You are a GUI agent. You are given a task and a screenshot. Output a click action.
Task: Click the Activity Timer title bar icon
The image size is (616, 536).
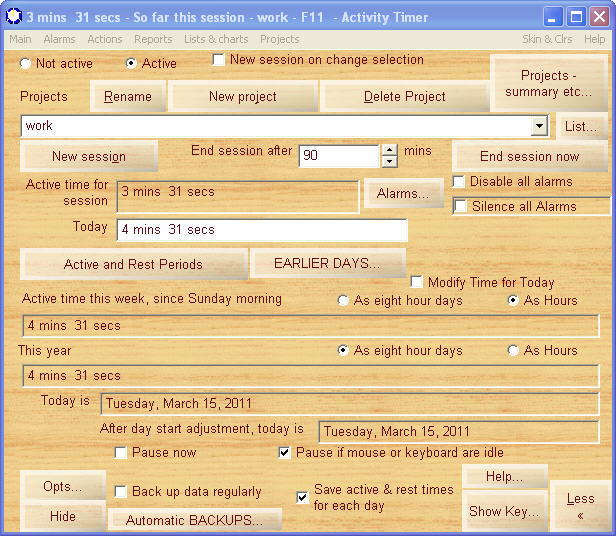click(x=14, y=16)
